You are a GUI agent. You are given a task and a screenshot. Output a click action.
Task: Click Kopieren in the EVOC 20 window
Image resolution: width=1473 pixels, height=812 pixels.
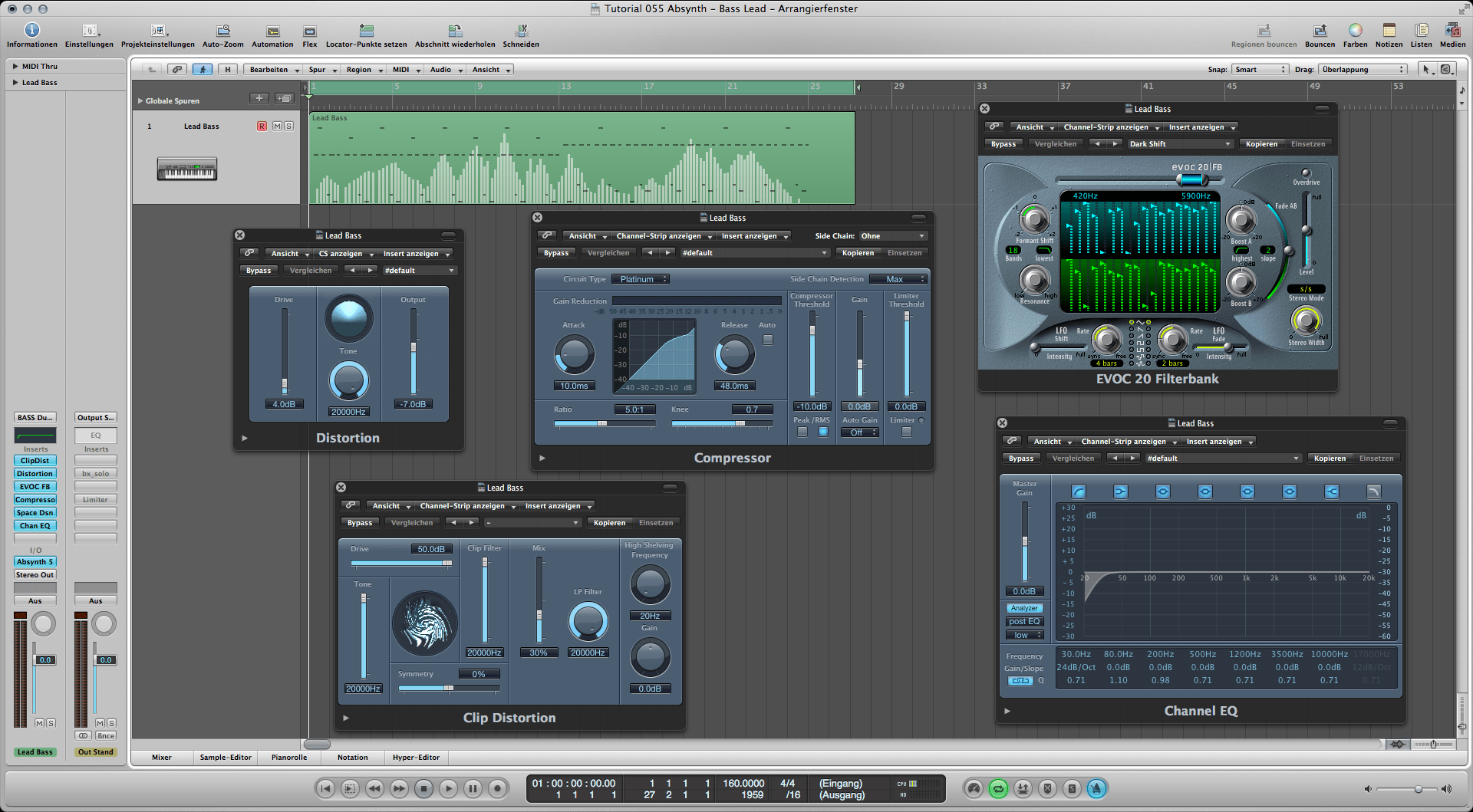tap(1261, 144)
